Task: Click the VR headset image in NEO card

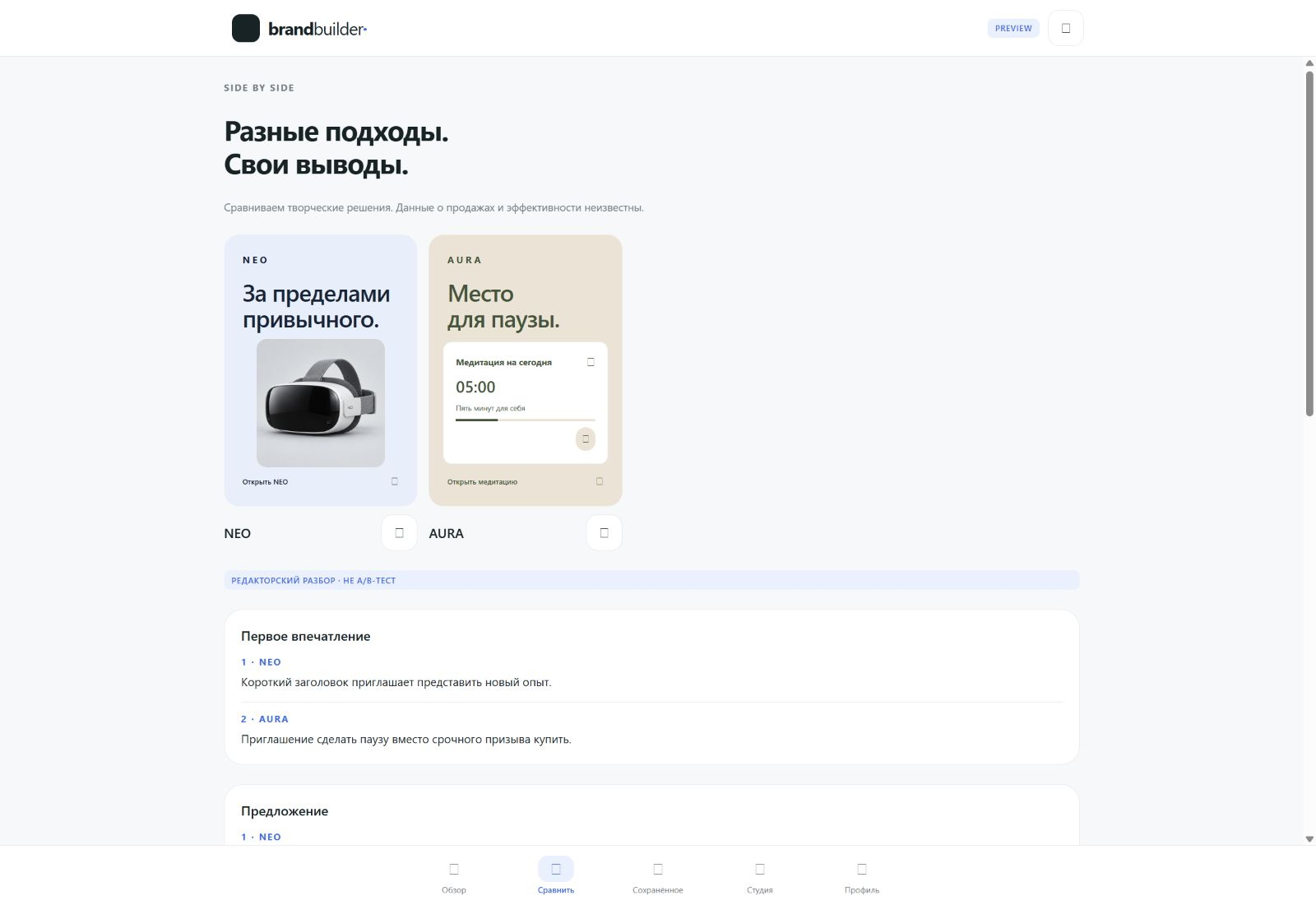Action: (321, 403)
